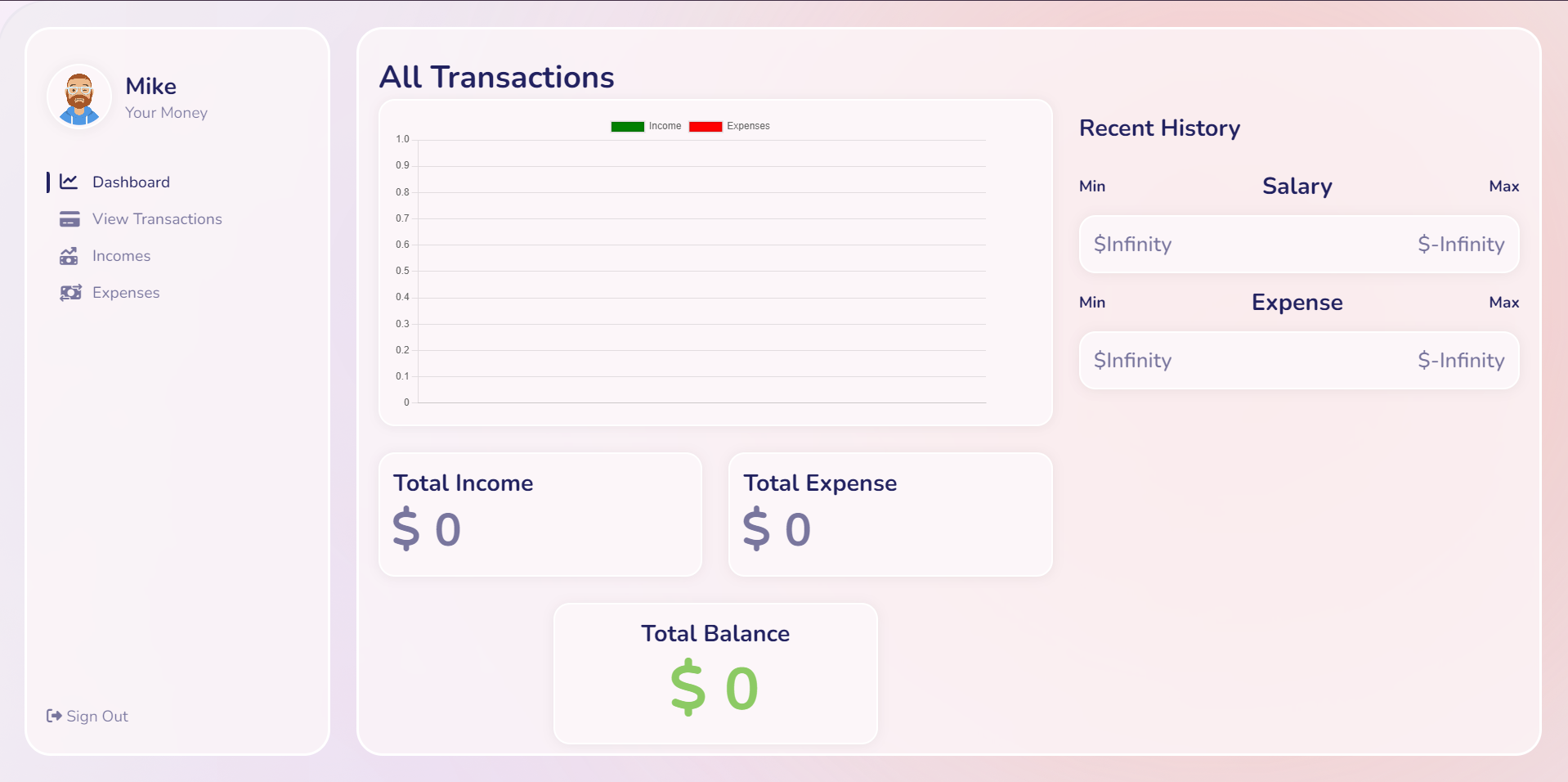Open the Dashboard navigation entry
Viewport: 1568px width, 782px height.
pyautogui.click(x=132, y=182)
